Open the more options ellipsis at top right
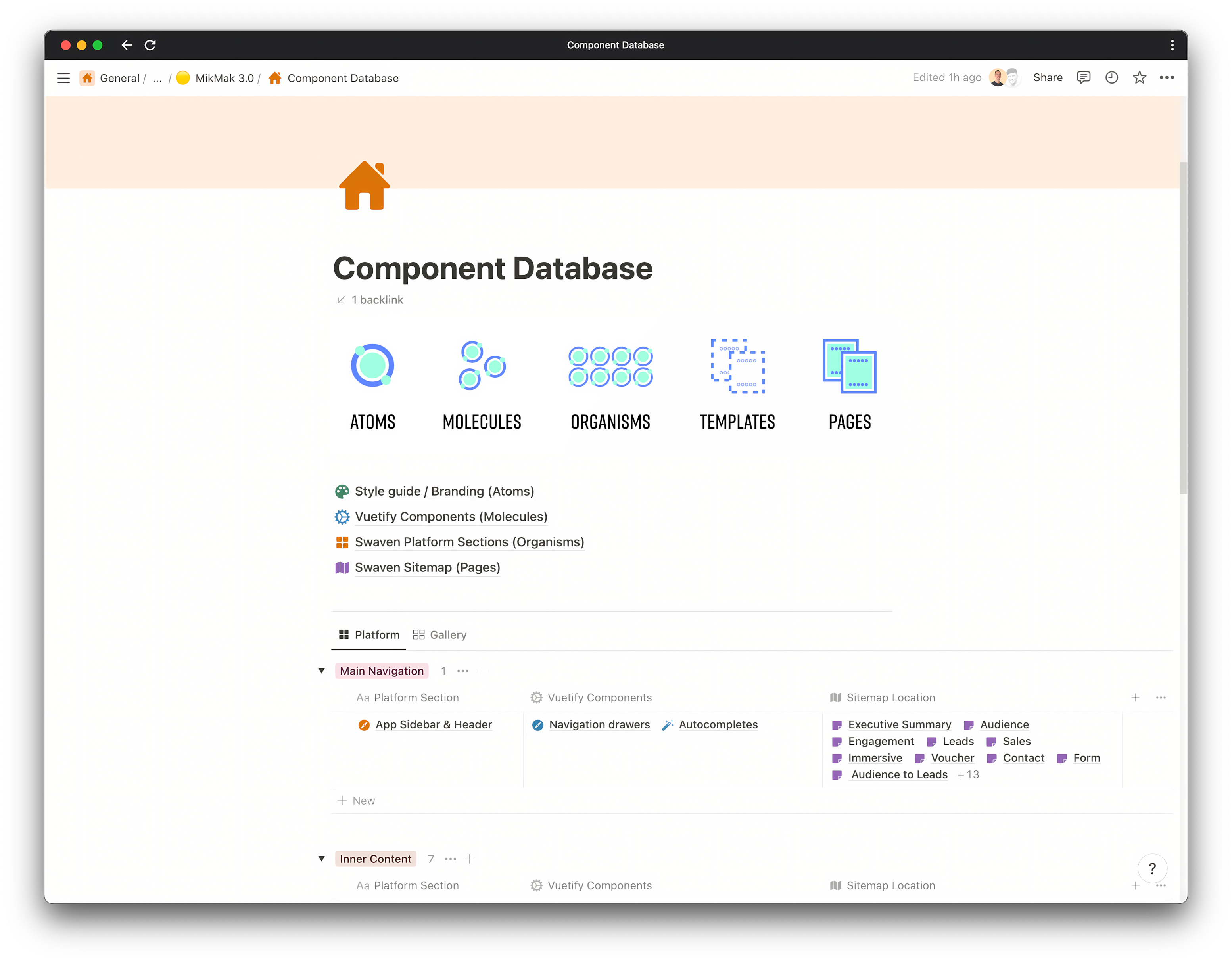The image size is (1232, 962). point(1167,78)
